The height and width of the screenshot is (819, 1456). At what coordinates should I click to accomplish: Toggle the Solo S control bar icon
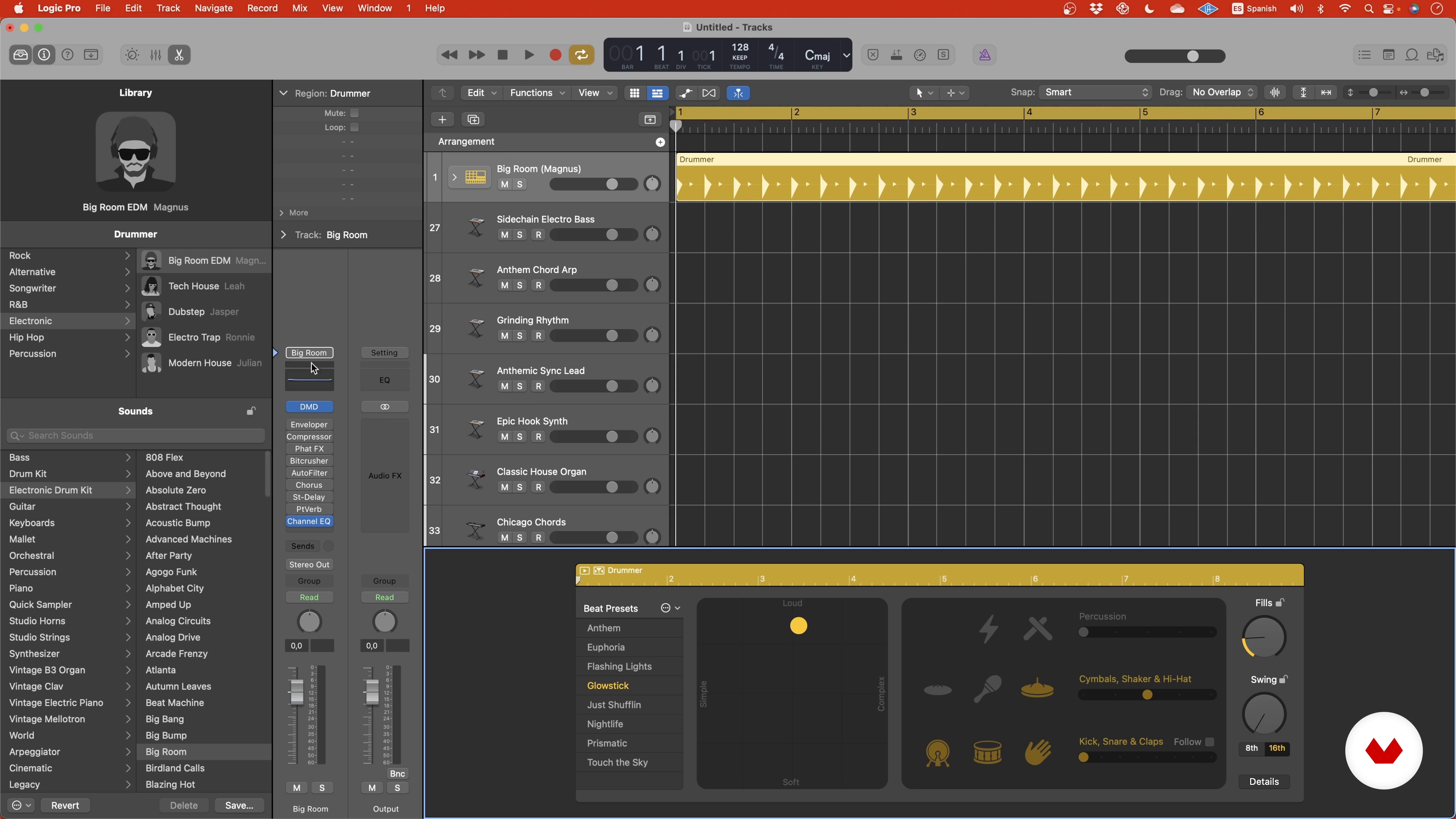click(x=943, y=55)
